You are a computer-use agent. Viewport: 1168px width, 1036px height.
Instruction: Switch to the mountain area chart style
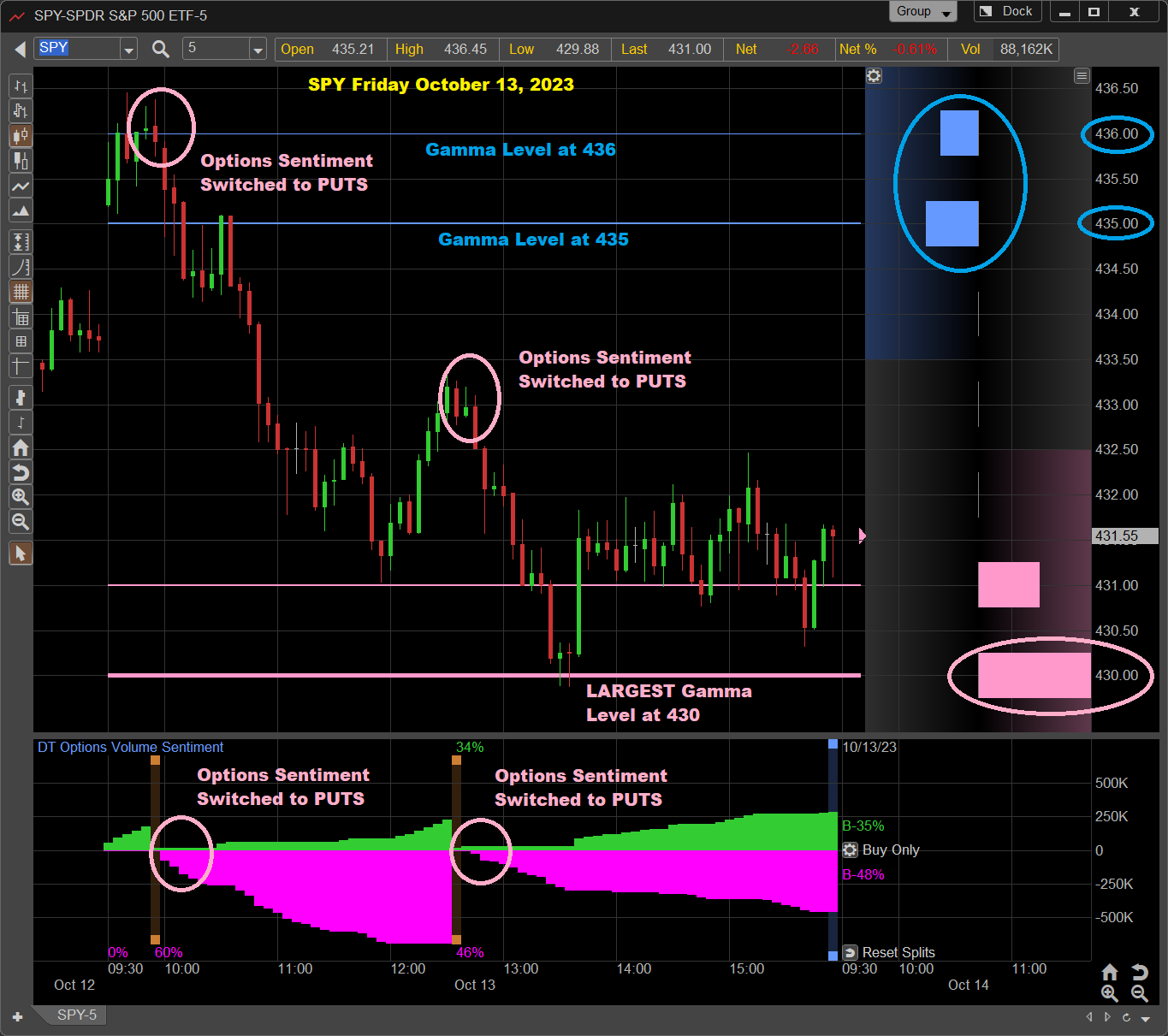click(21, 210)
